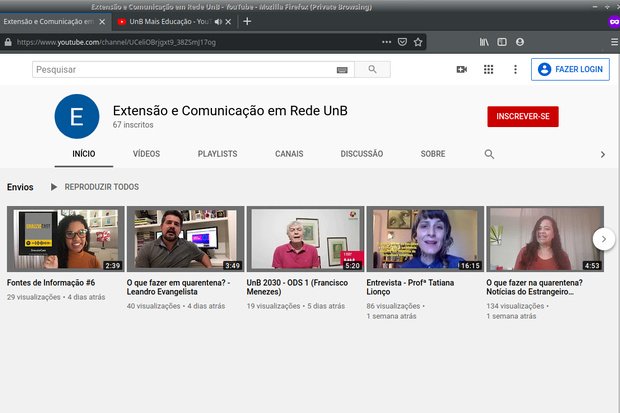The height and width of the screenshot is (413, 620).
Task: Open Firefox account icon
Action: 520,42
